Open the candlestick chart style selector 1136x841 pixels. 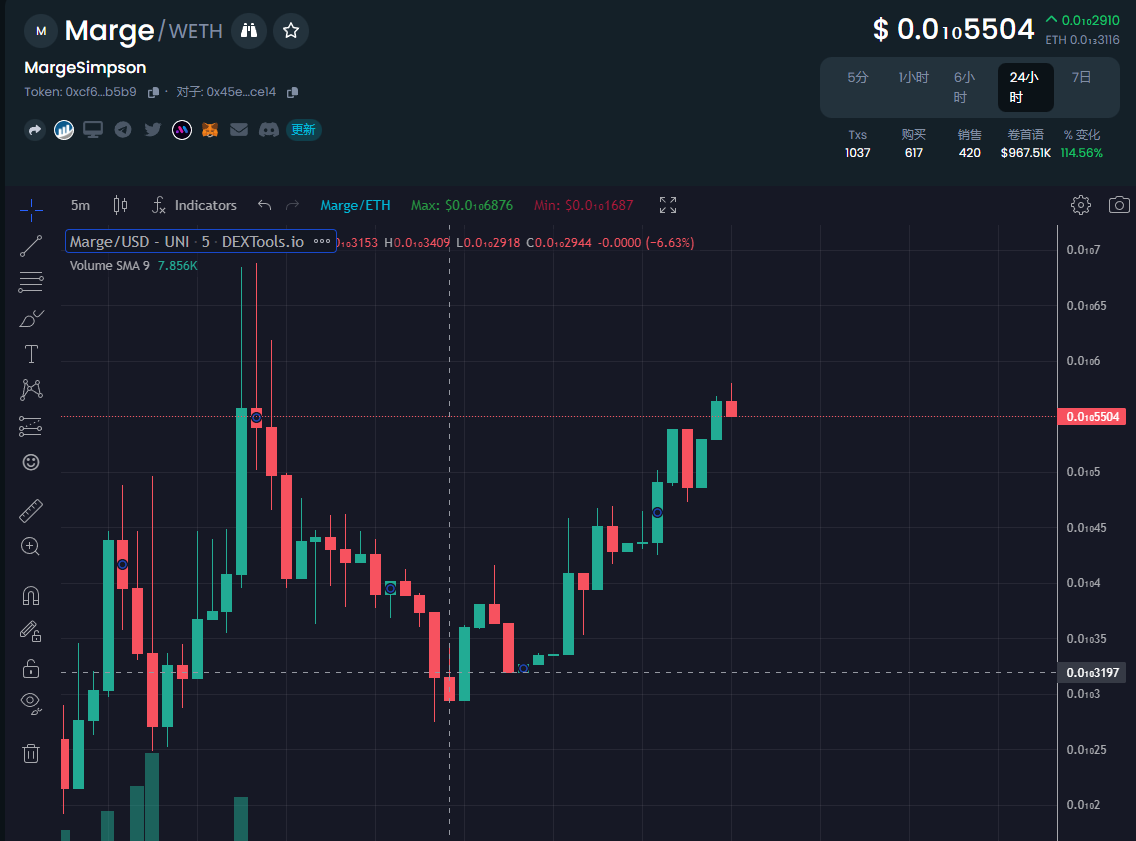coord(120,206)
